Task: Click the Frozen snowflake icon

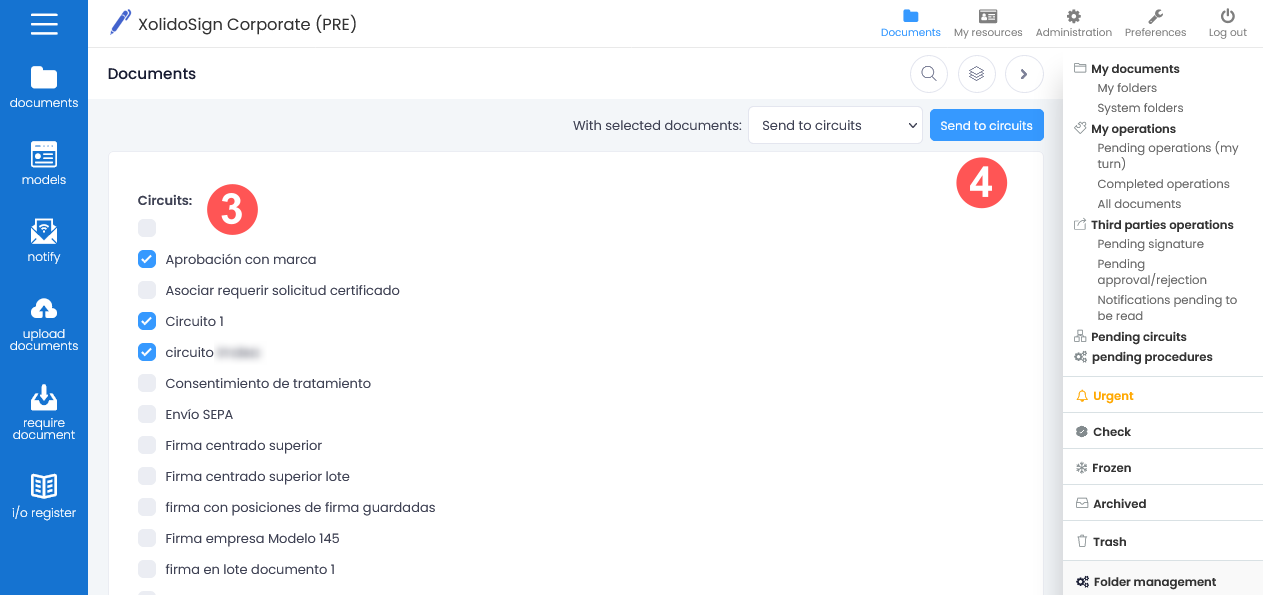Action: coord(1081,468)
